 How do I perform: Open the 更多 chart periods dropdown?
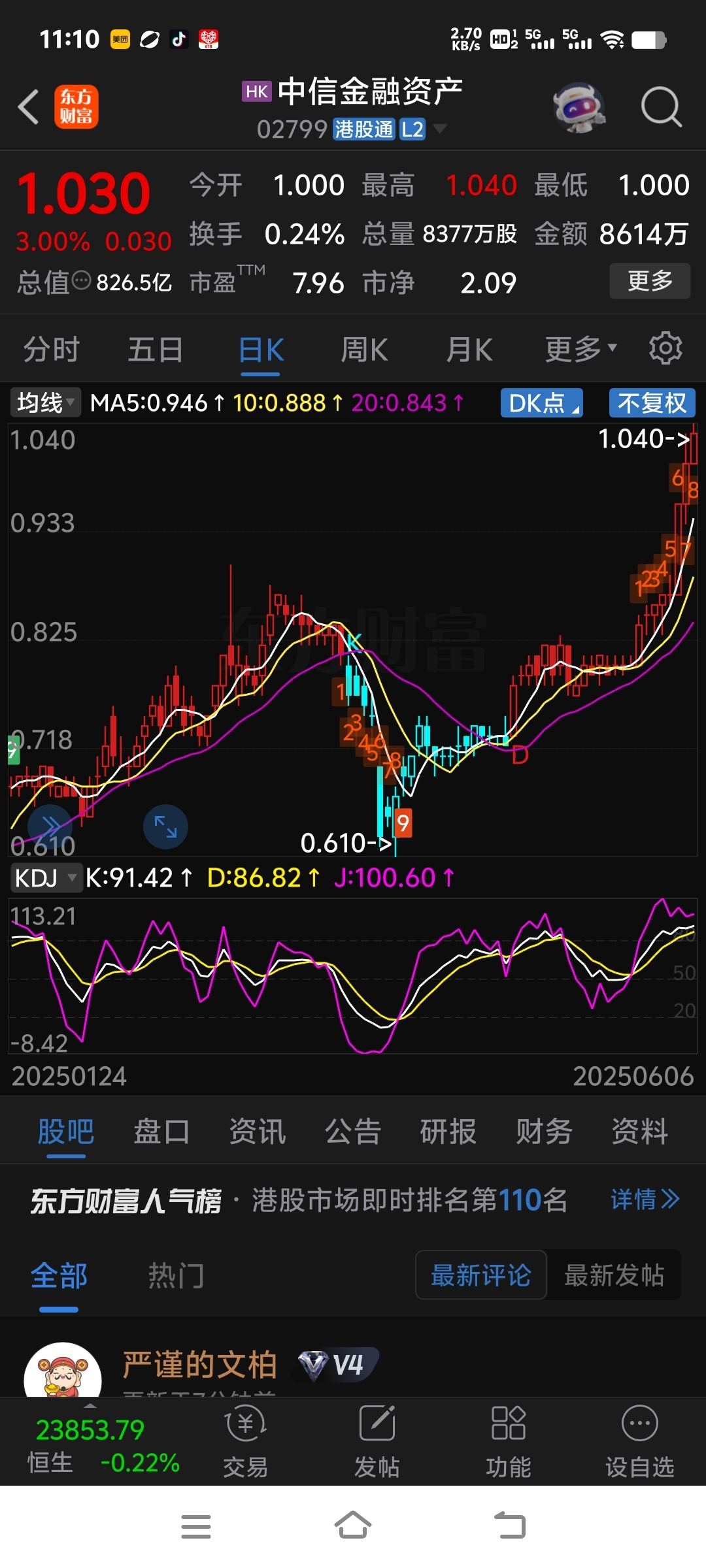click(581, 349)
